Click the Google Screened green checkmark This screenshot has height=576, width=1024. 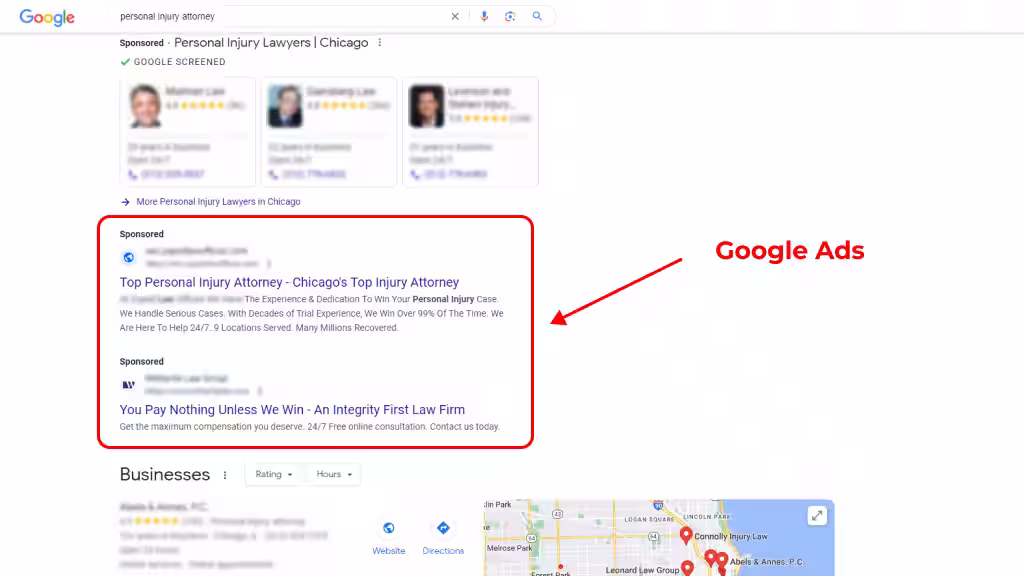(x=125, y=62)
